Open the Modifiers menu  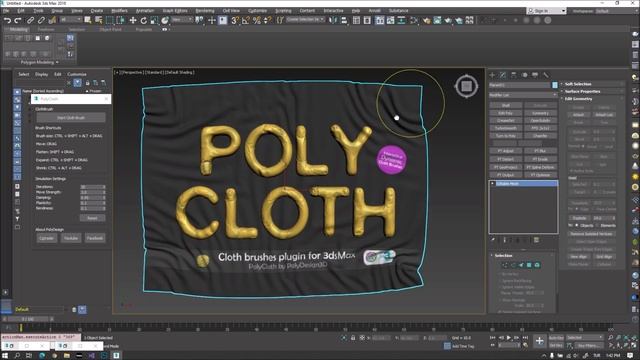(x=120, y=10)
